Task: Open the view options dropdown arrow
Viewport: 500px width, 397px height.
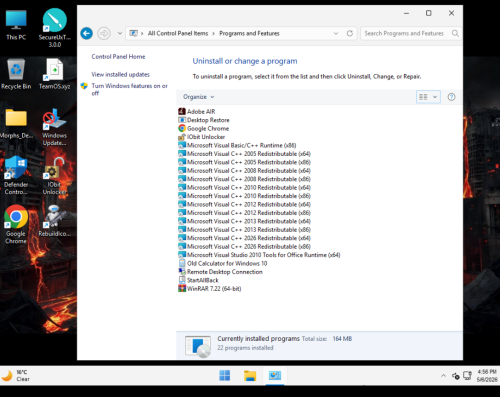Action: [435, 97]
